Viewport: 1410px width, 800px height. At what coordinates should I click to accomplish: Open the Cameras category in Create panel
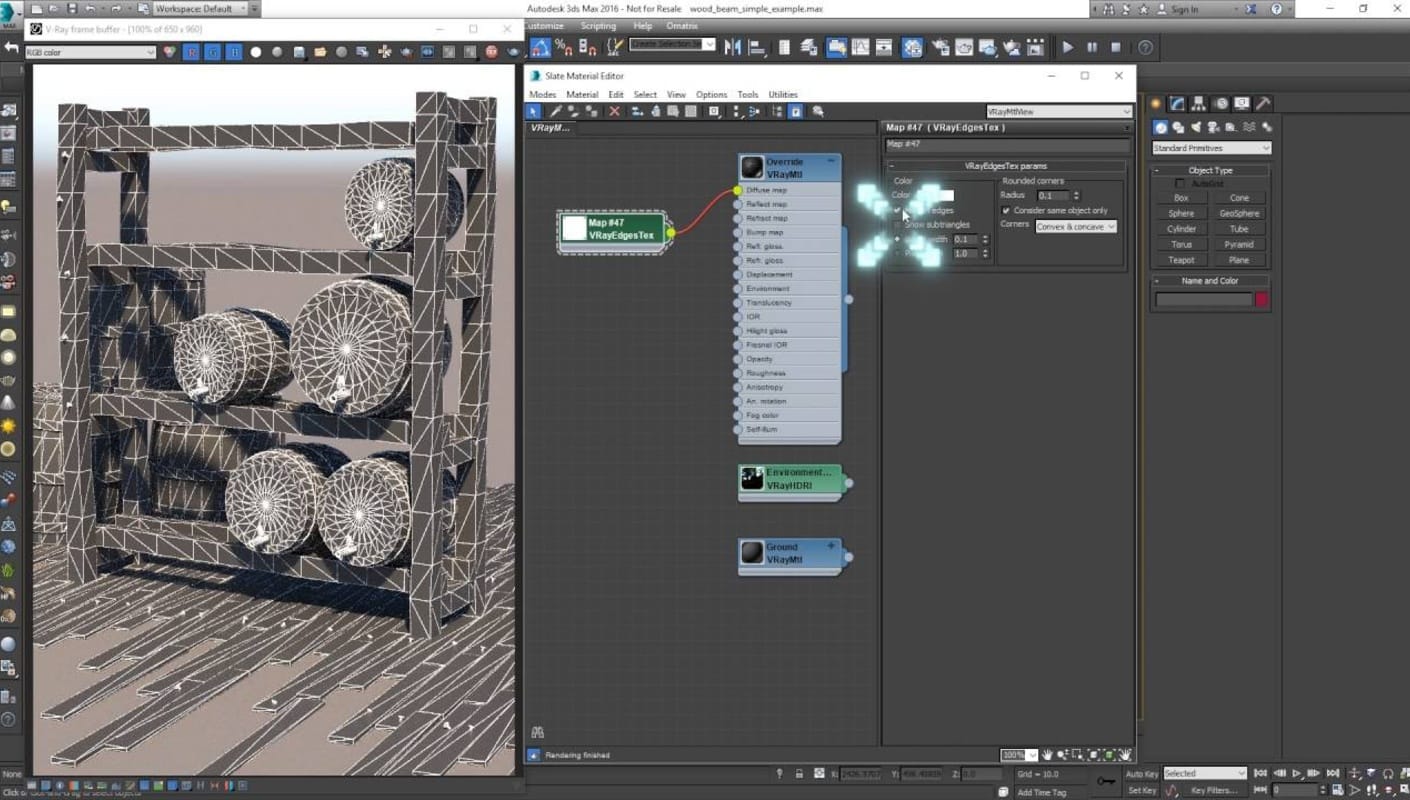coord(1213,128)
